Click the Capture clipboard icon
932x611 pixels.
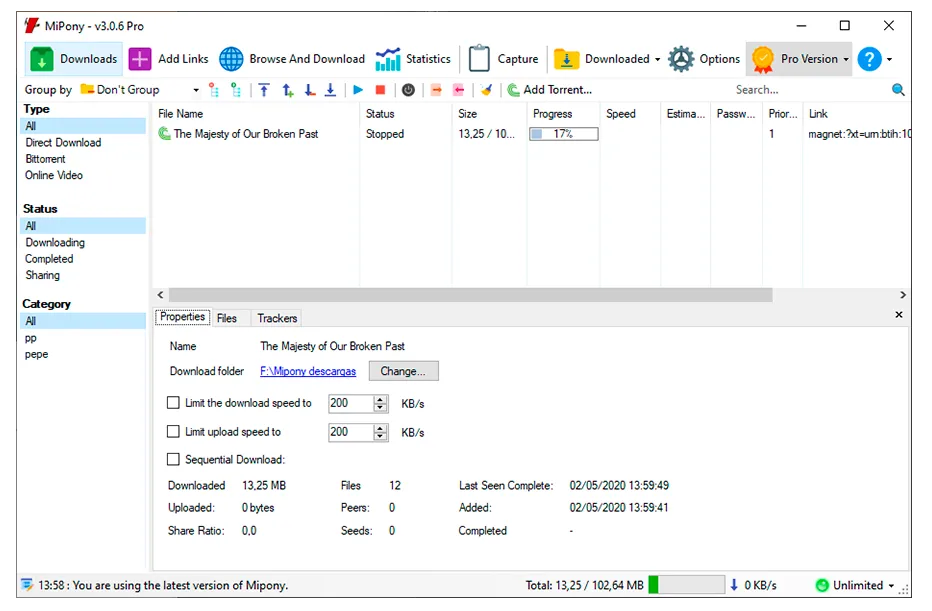pos(479,58)
